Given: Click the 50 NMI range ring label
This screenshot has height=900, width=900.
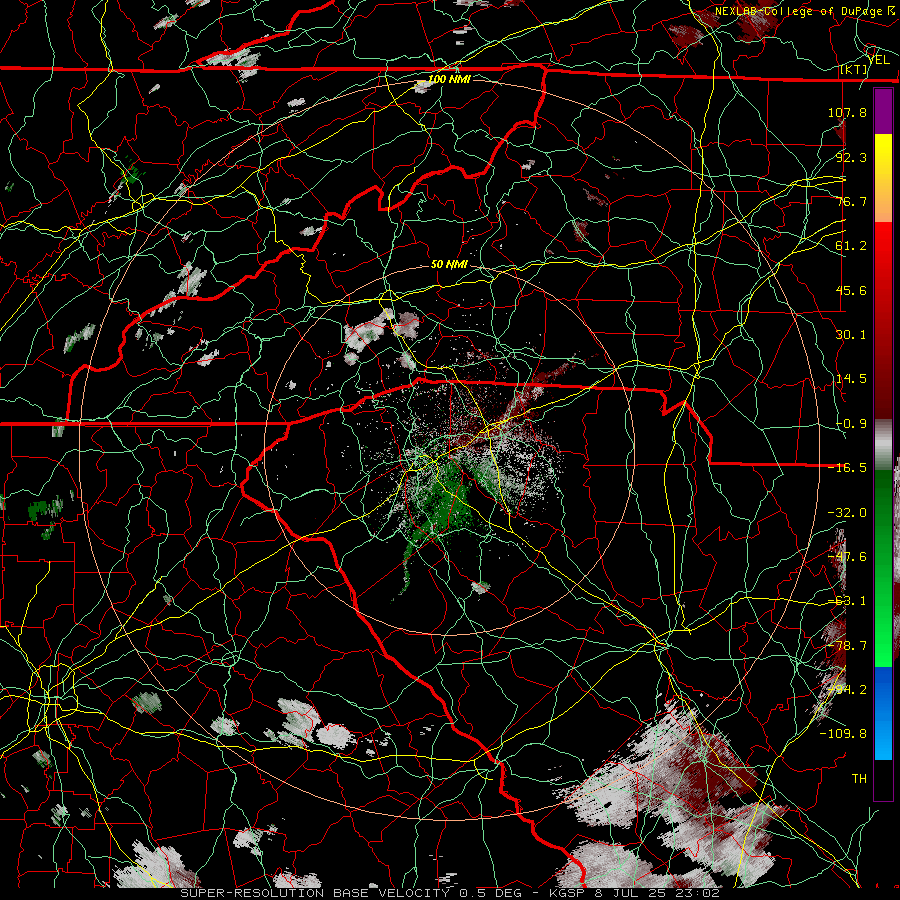Looking at the screenshot, I should click(449, 265).
